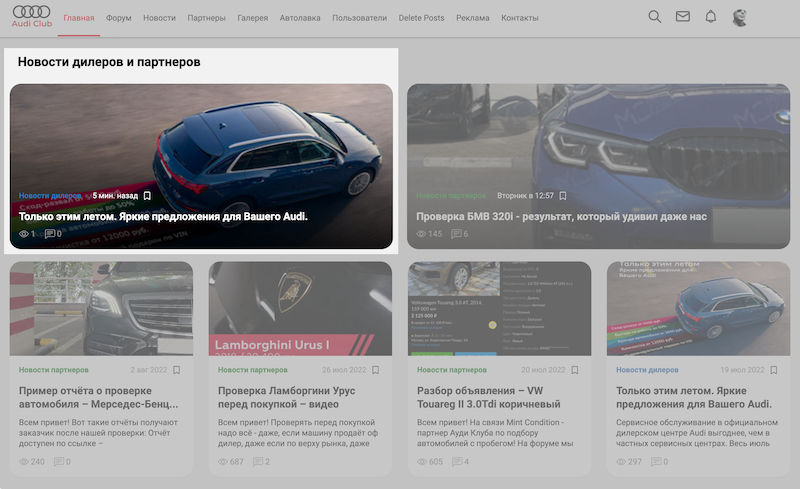
Task: Open the messages envelope icon
Action: pos(683,17)
